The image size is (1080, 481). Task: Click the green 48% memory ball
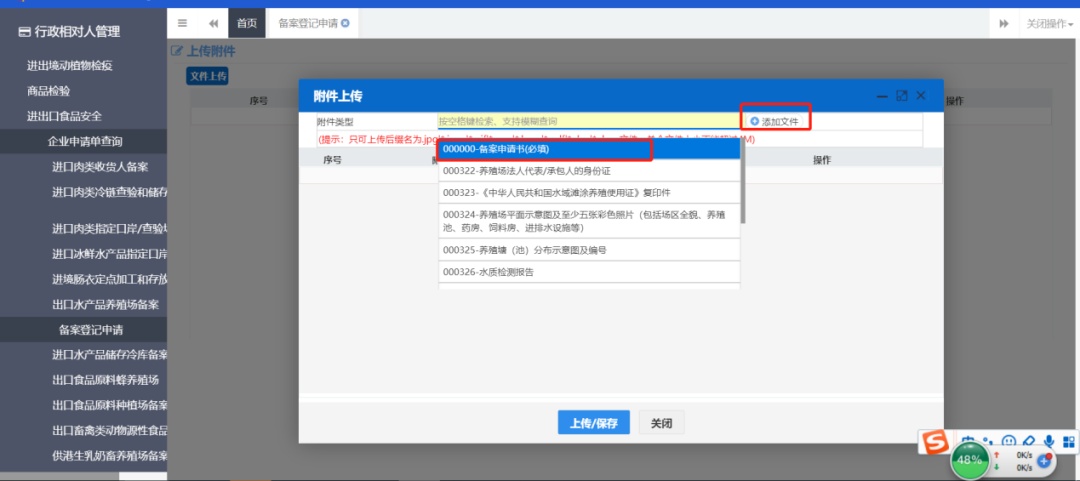pos(968,460)
